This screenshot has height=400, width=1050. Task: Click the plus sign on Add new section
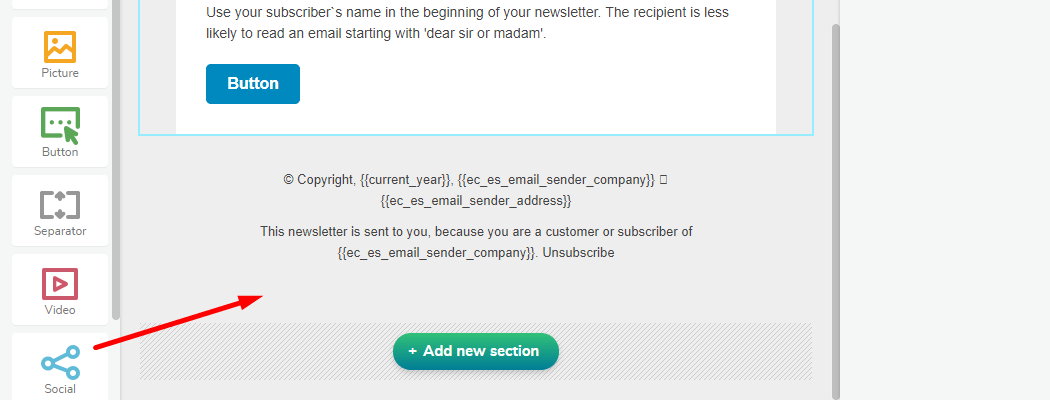[413, 351]
